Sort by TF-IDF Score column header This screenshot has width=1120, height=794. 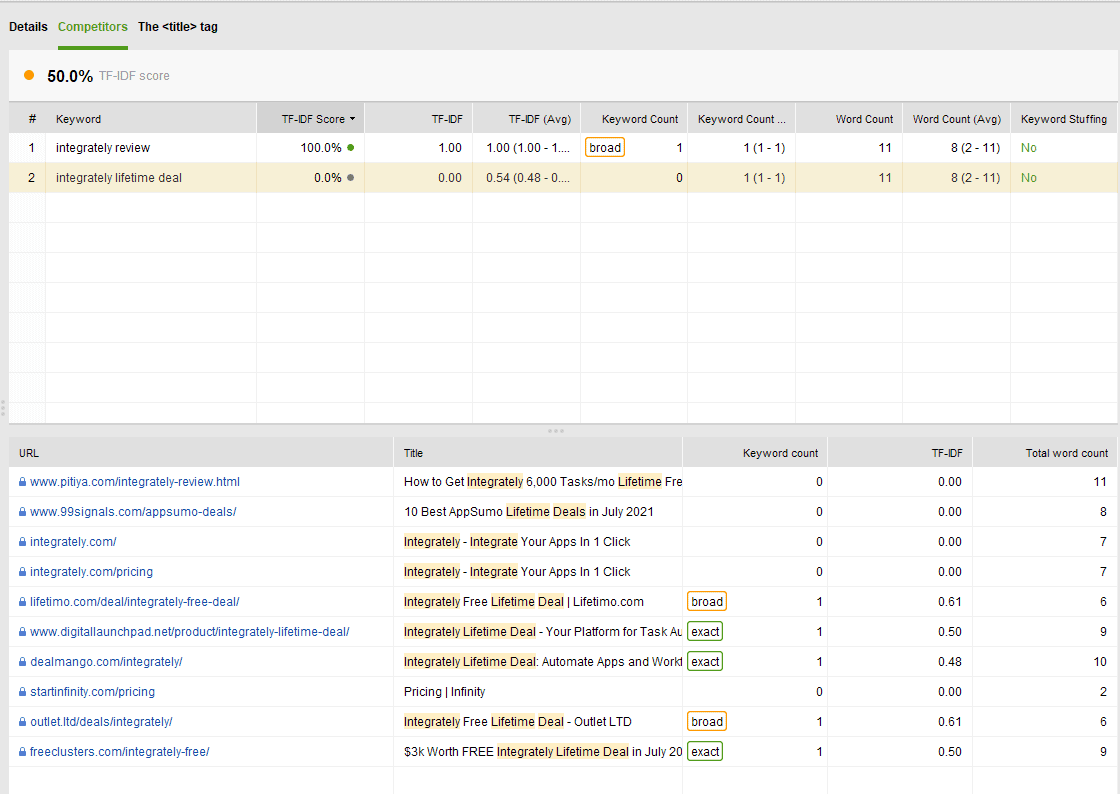click(311, 119)
